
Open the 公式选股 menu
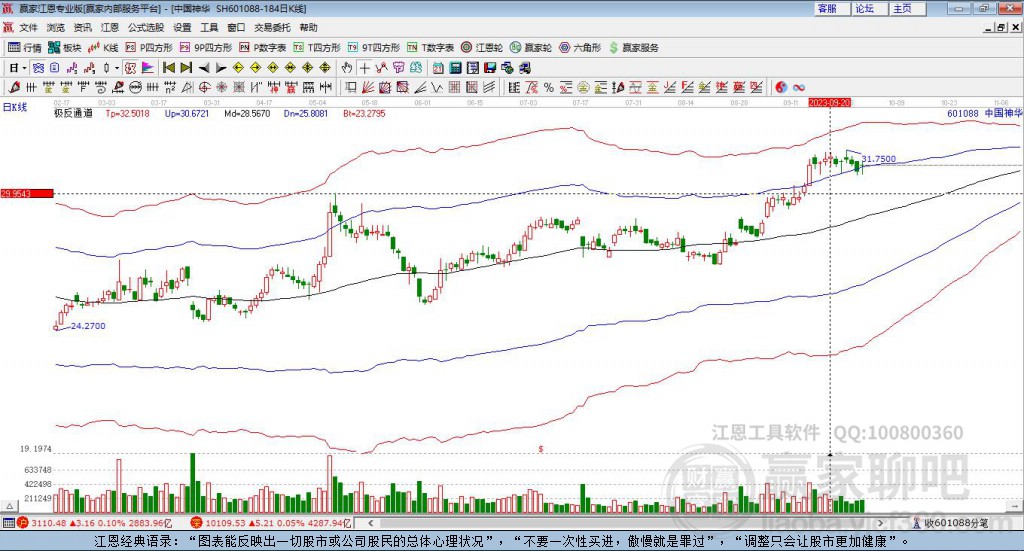146,27
